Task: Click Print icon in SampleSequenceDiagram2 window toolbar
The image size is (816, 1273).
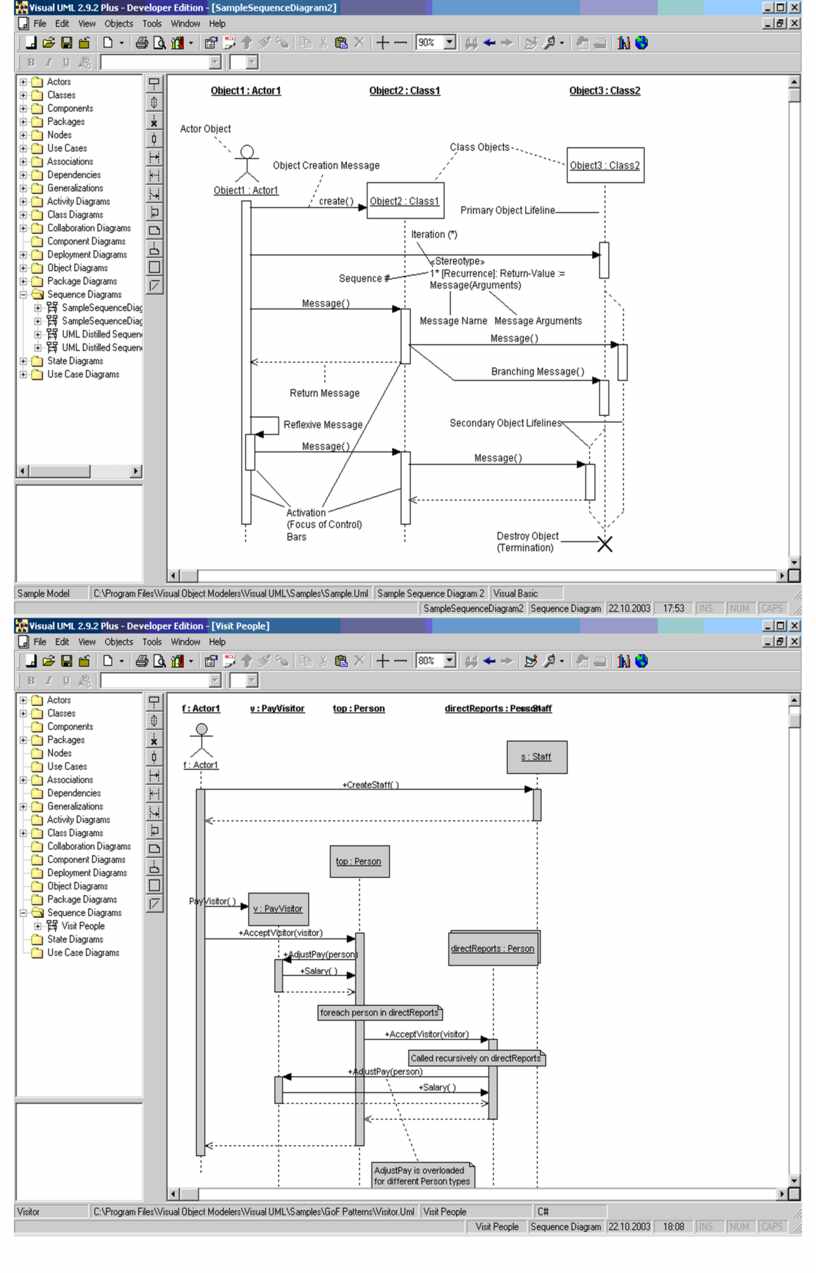Action: click(x=142, y=43)
